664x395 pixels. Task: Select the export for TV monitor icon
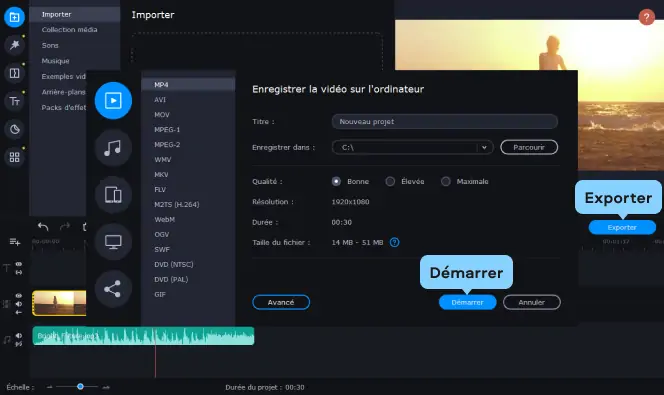point(113,242)
